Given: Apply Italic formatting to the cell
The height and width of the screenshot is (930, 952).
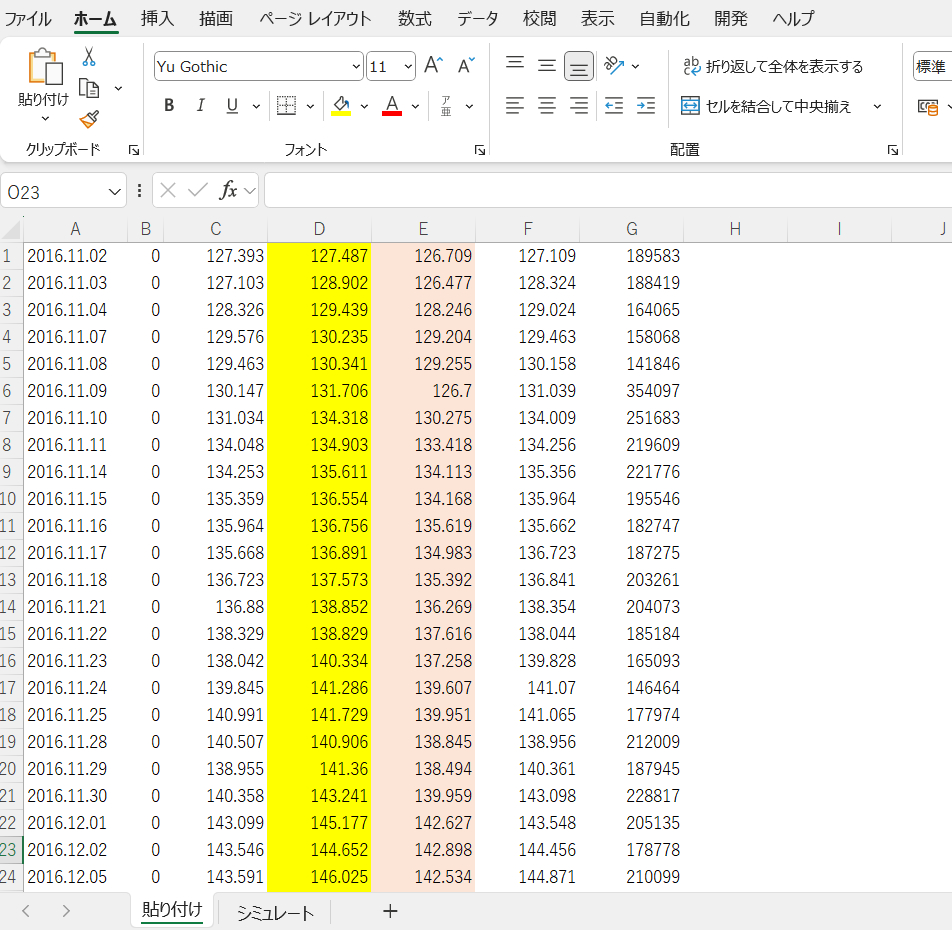Looking at the screenshot, I should tap(201, 104).
